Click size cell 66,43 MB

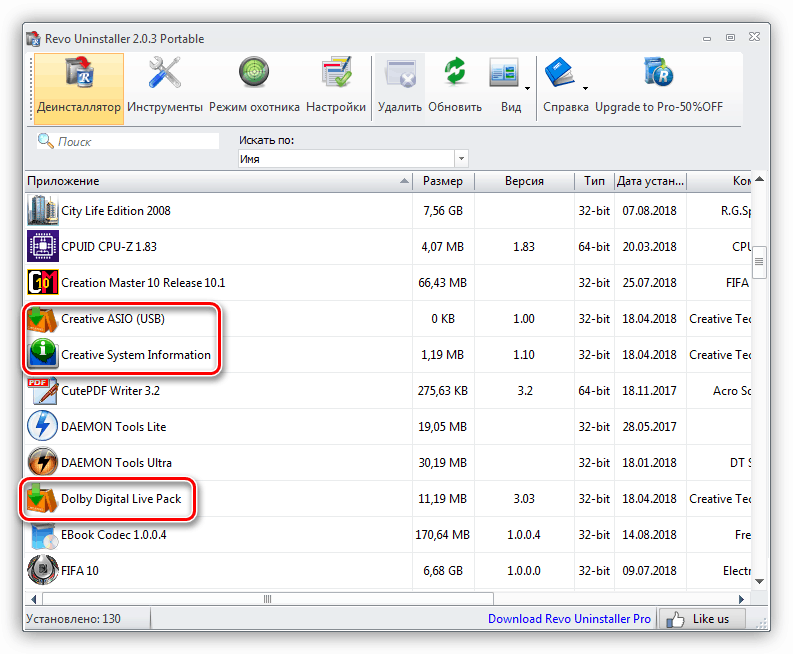coord(443,282)
